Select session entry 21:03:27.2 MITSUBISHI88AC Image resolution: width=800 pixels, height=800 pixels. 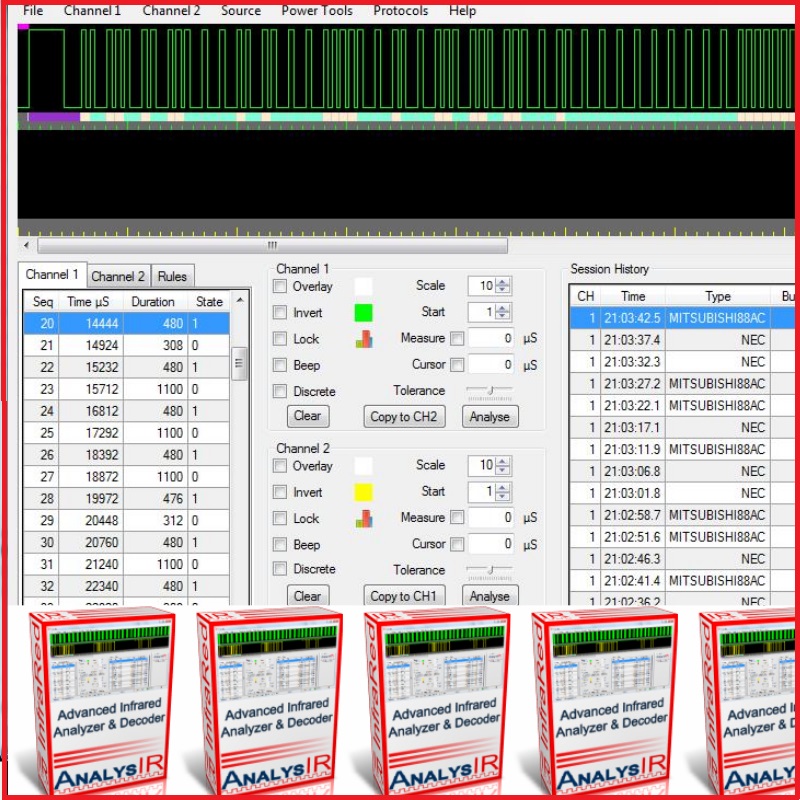click(x=682, y=384)
